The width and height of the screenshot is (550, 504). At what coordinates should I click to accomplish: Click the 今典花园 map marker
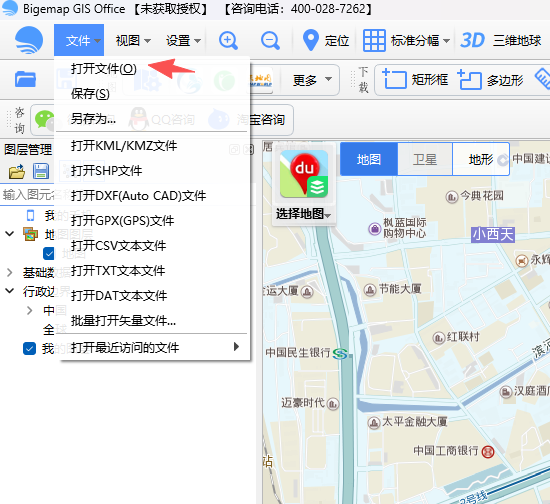451,197
